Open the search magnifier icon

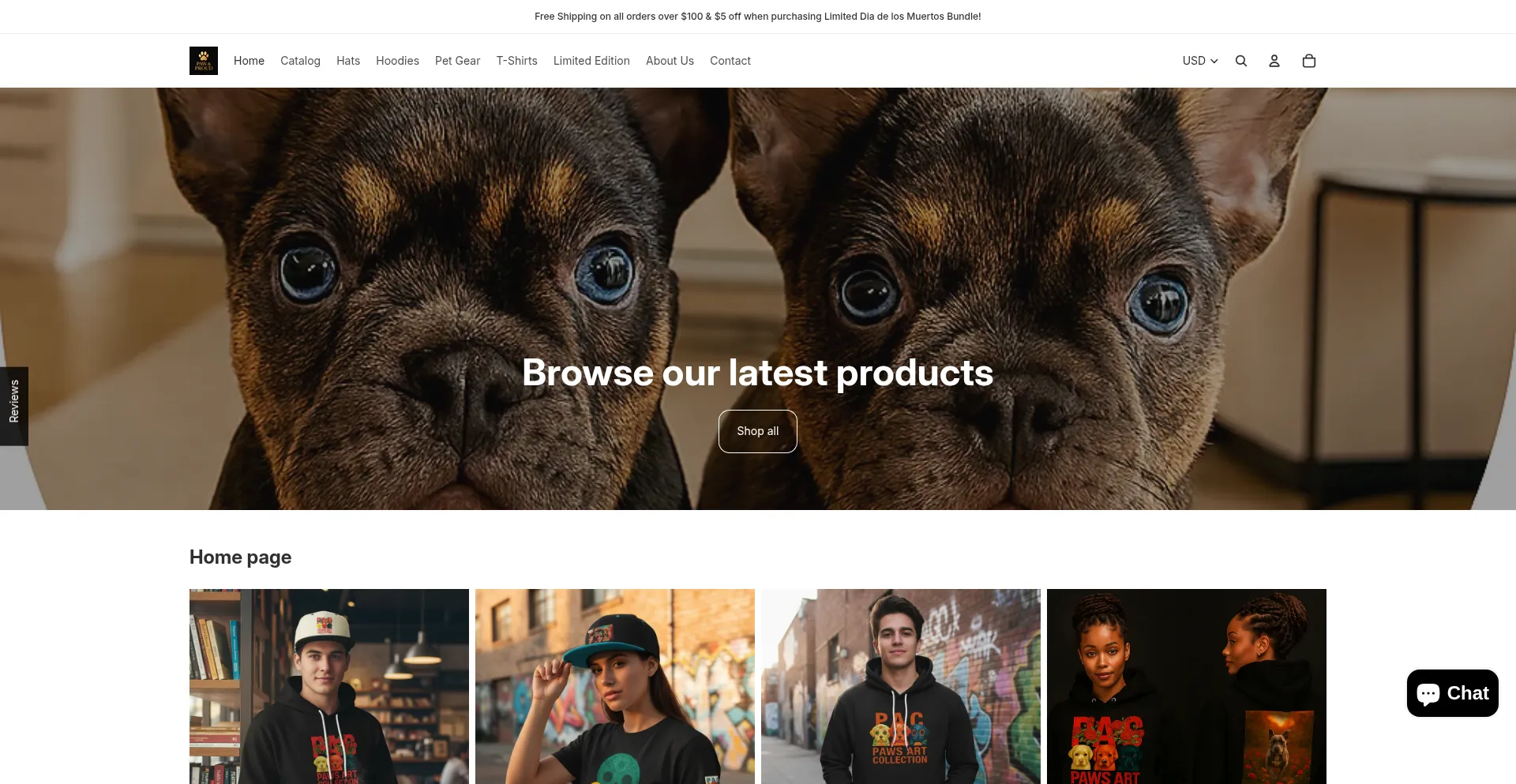pos(1241,61)
